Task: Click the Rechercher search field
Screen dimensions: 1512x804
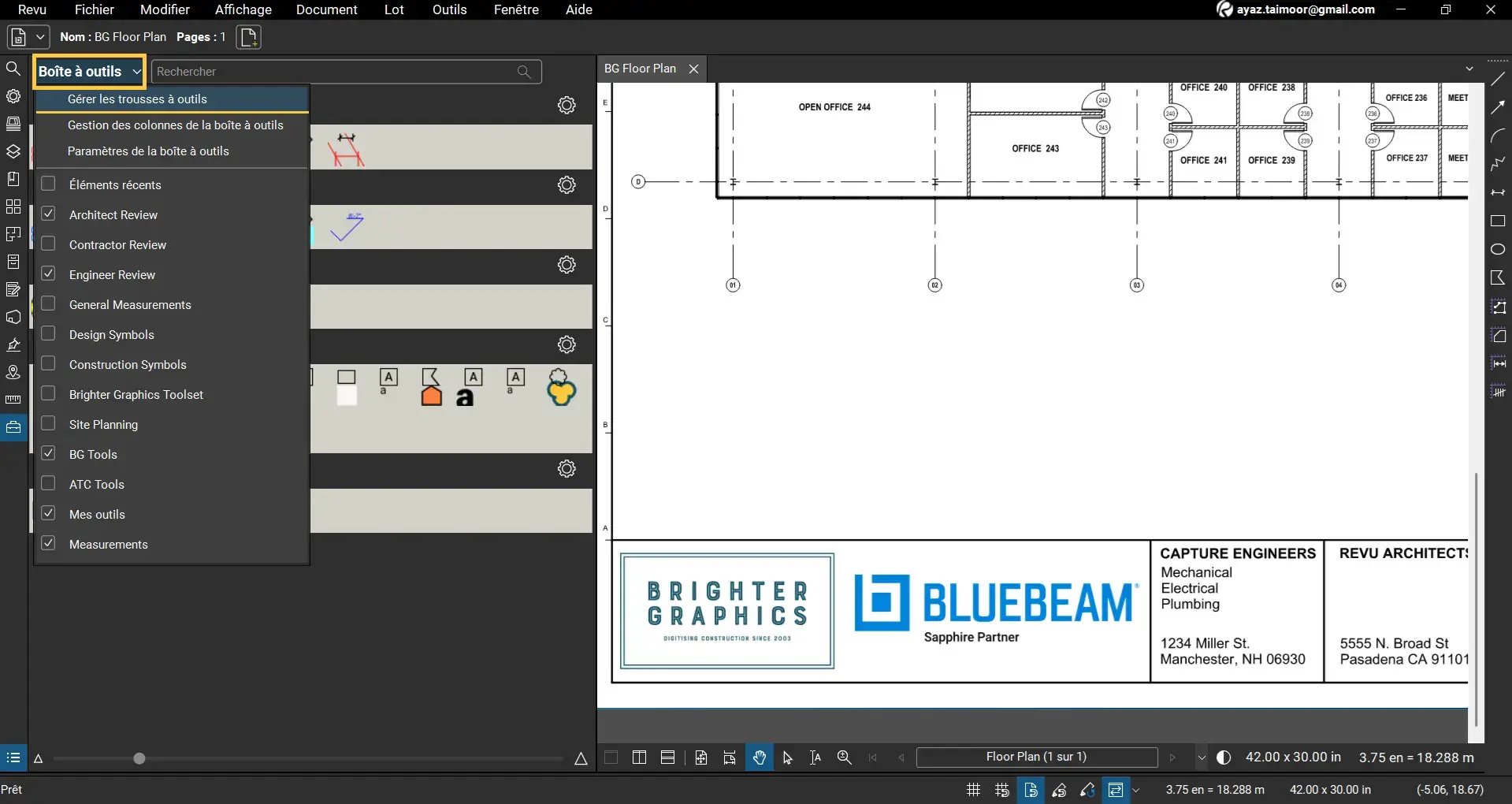Action: (x=339, y=71)
